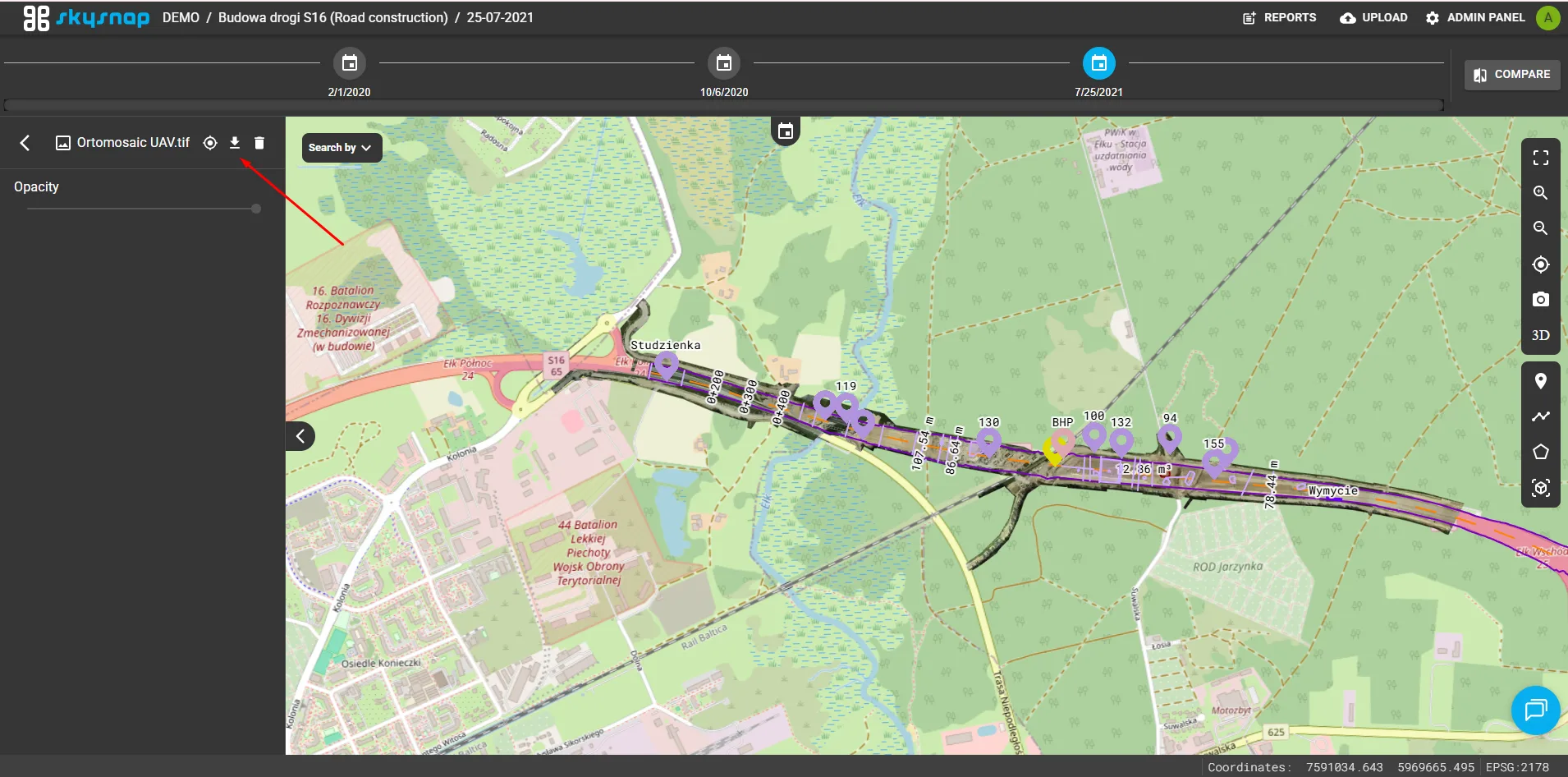Select the 10/6/2020 timeline date

pyautogui.click(x=723, y=63)
